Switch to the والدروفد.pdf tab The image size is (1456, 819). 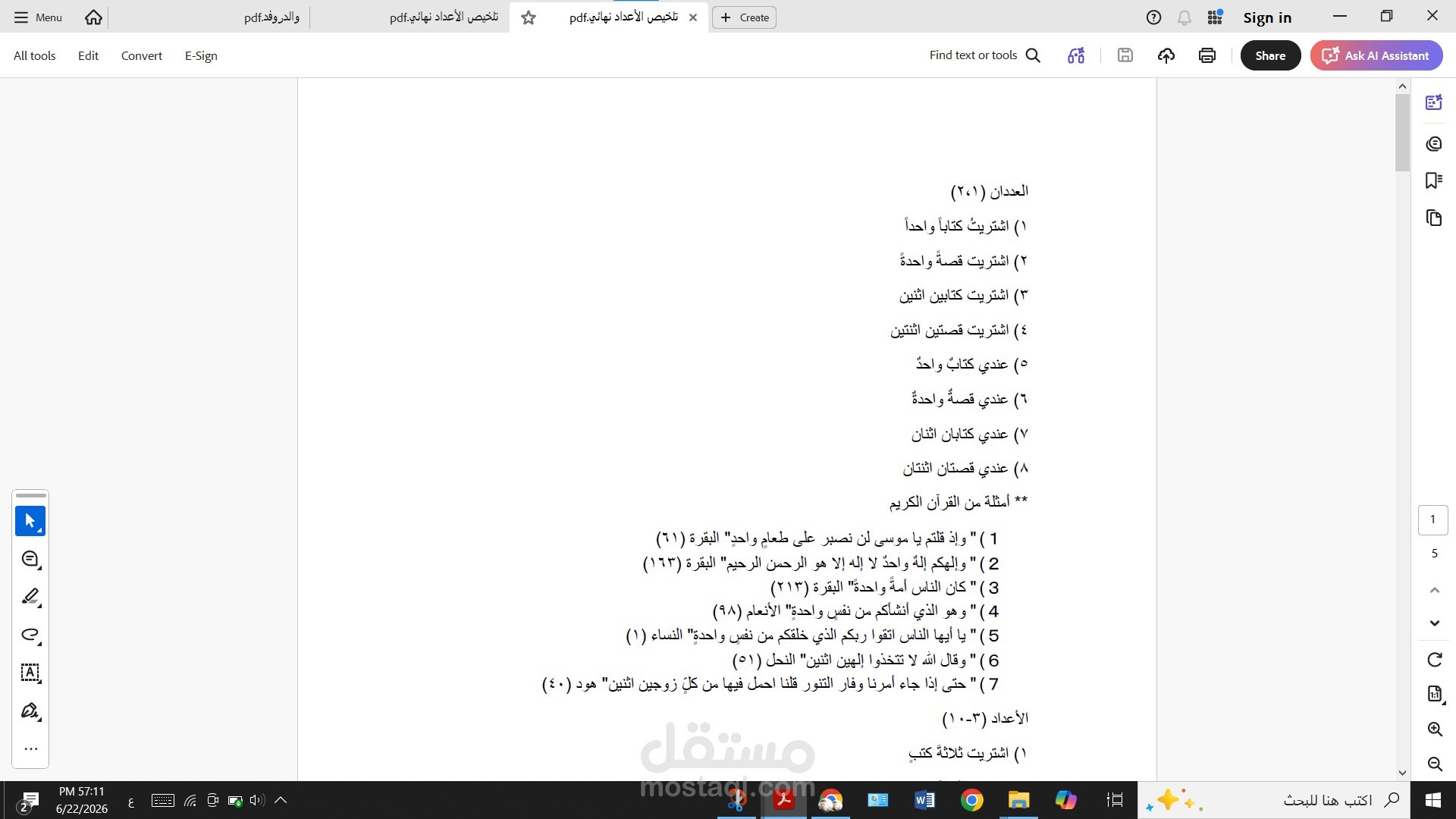point(271,17)
